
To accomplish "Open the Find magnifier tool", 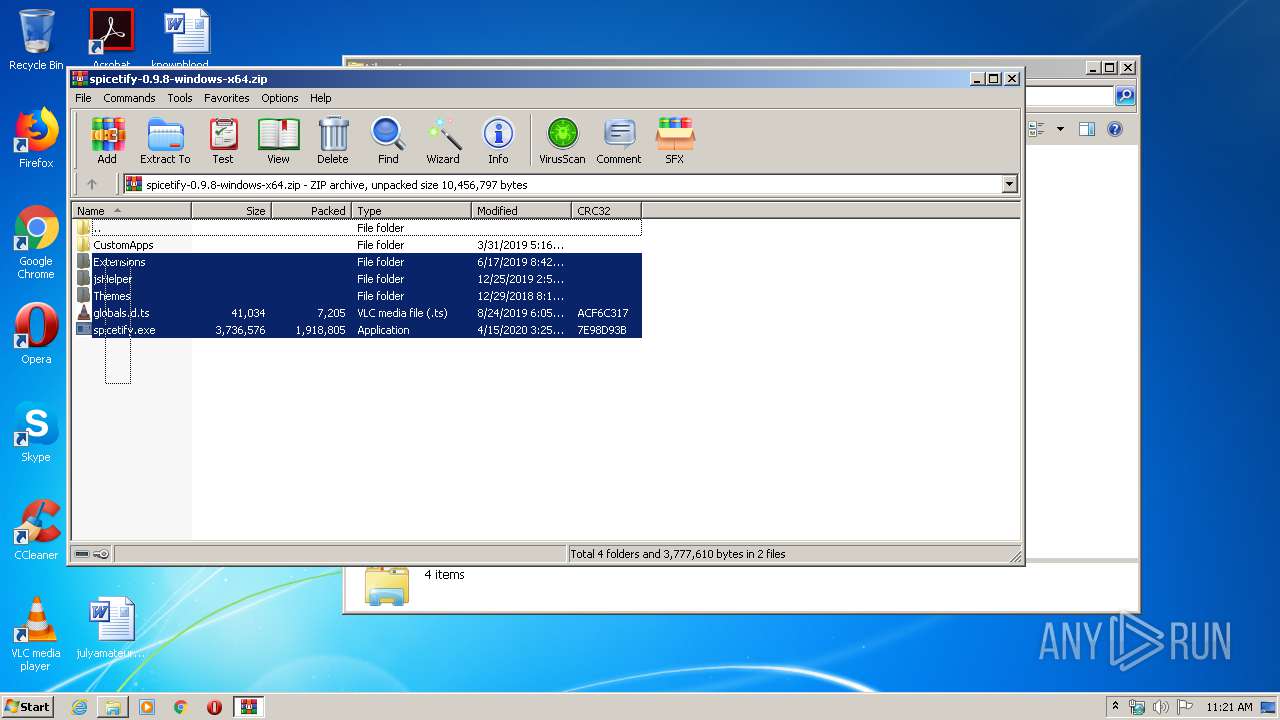I will coord(388,140).
